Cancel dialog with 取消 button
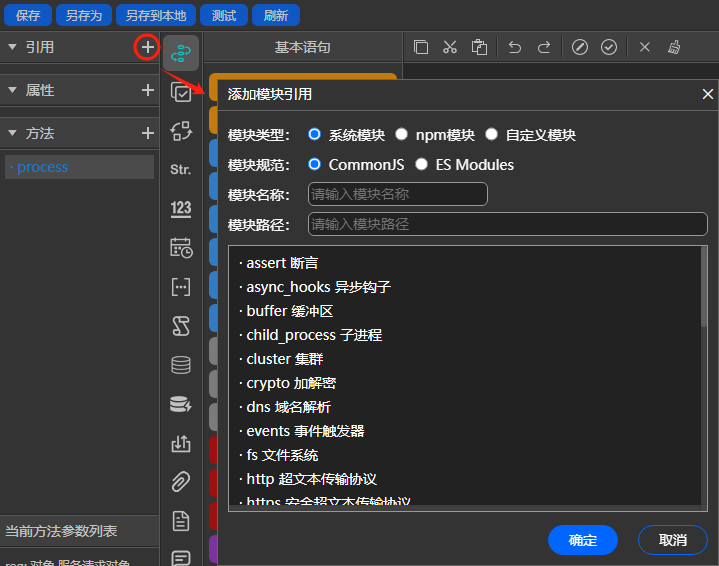 pyautogui.click(x=673, y=540)
